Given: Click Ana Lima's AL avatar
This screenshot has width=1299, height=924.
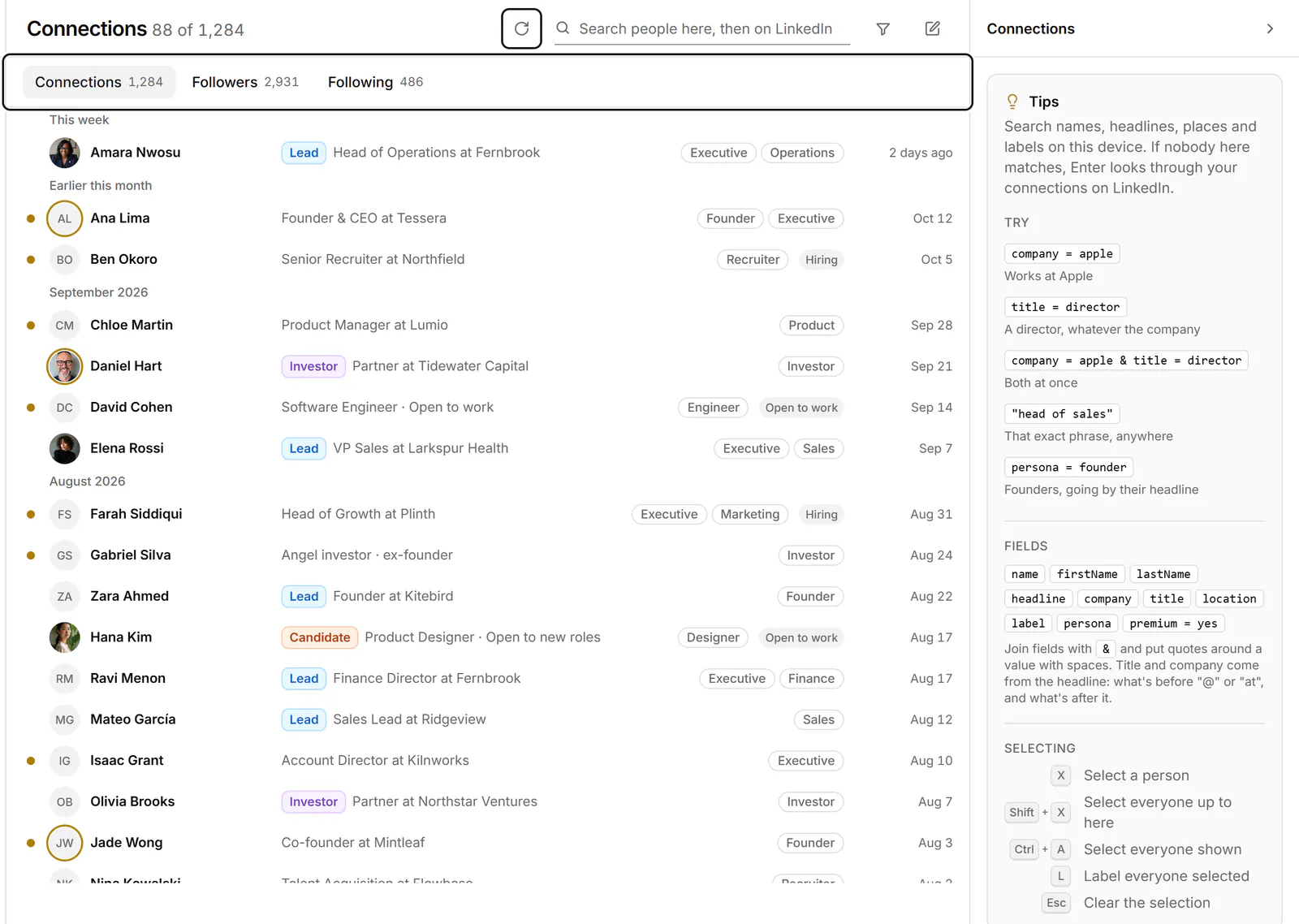Looking at the screenshot, I should click(x=65, y=218).
